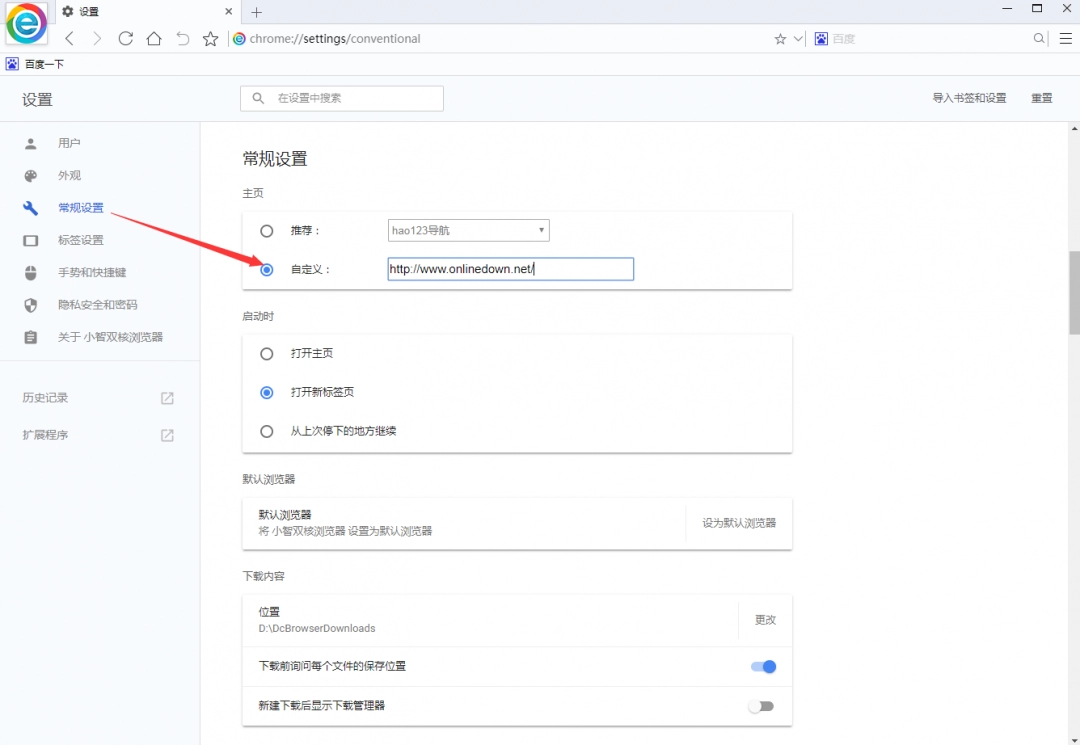Click the page refresh icon
1080x745 pixels.
(125, 38)
